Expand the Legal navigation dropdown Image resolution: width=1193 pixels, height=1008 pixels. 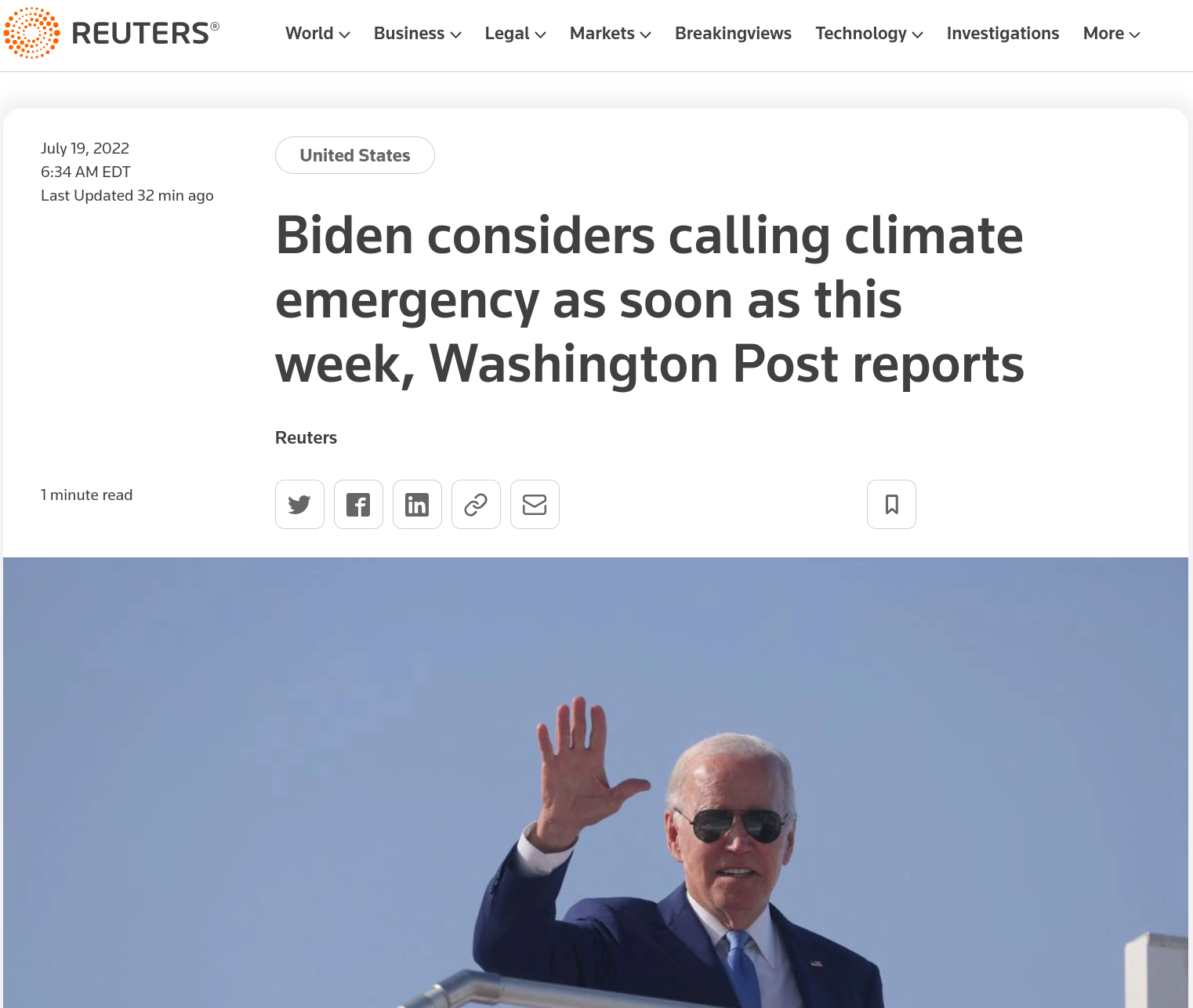515,34
